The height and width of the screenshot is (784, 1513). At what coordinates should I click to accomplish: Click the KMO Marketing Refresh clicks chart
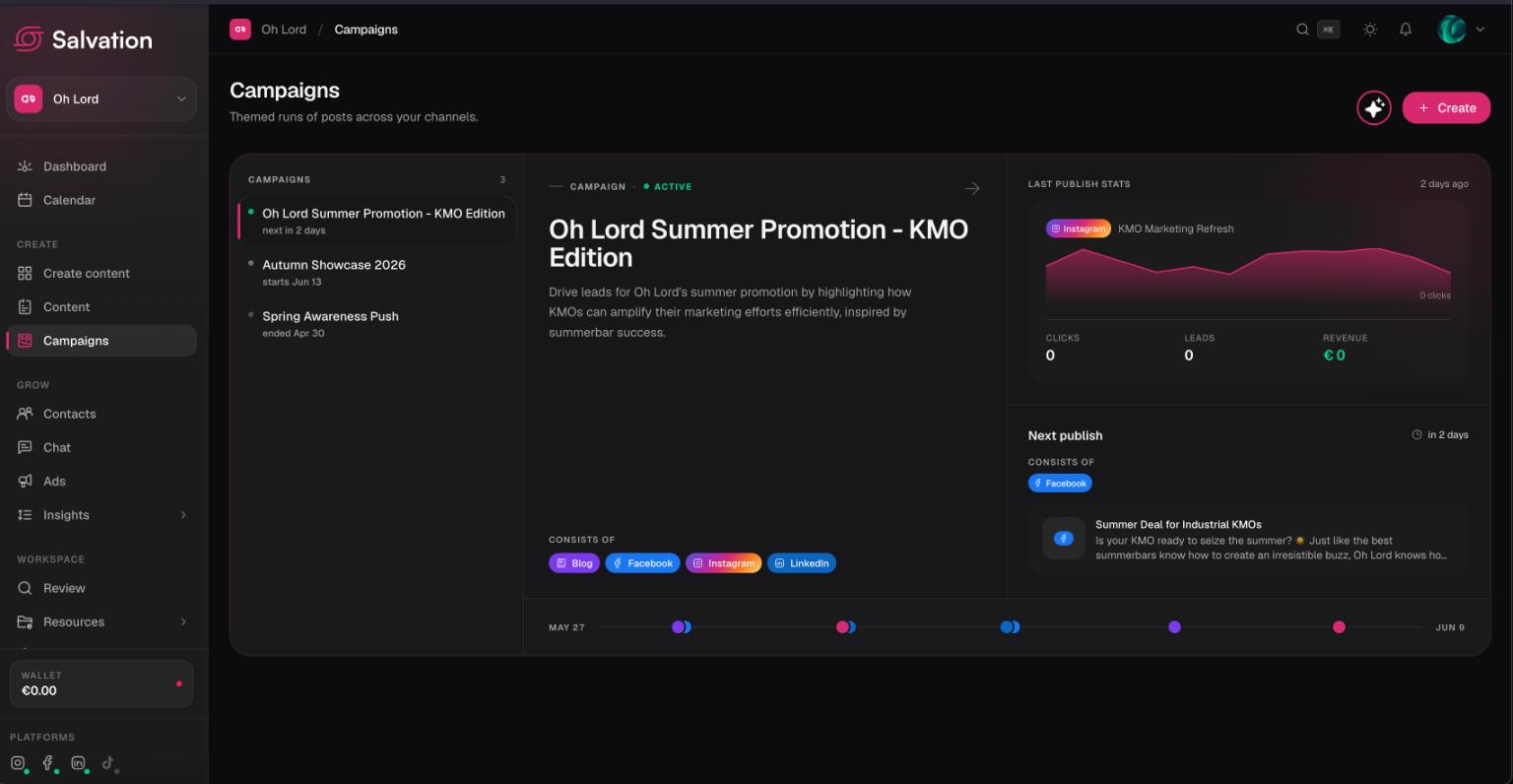(1248, 276)
